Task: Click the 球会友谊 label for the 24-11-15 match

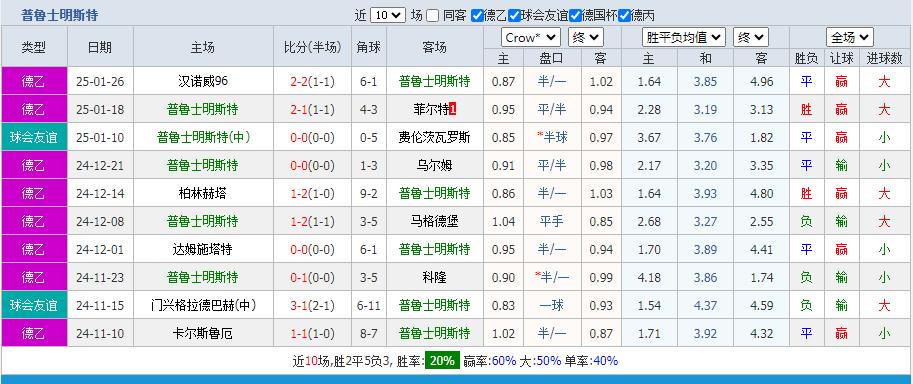Action: click(34, 305)
